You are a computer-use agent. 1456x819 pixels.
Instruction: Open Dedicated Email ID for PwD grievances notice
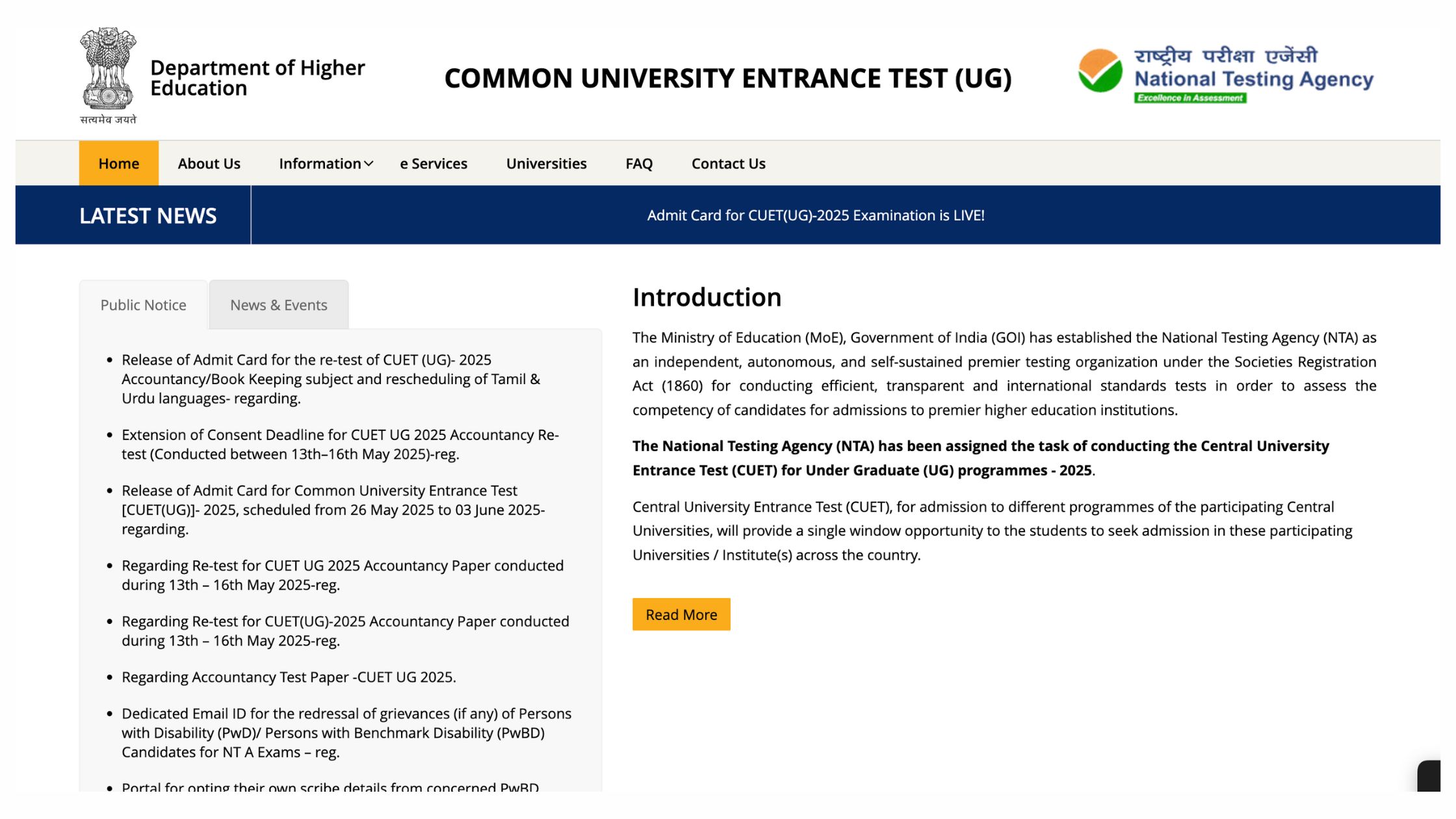pyautogui.click(x=346, y=733)
